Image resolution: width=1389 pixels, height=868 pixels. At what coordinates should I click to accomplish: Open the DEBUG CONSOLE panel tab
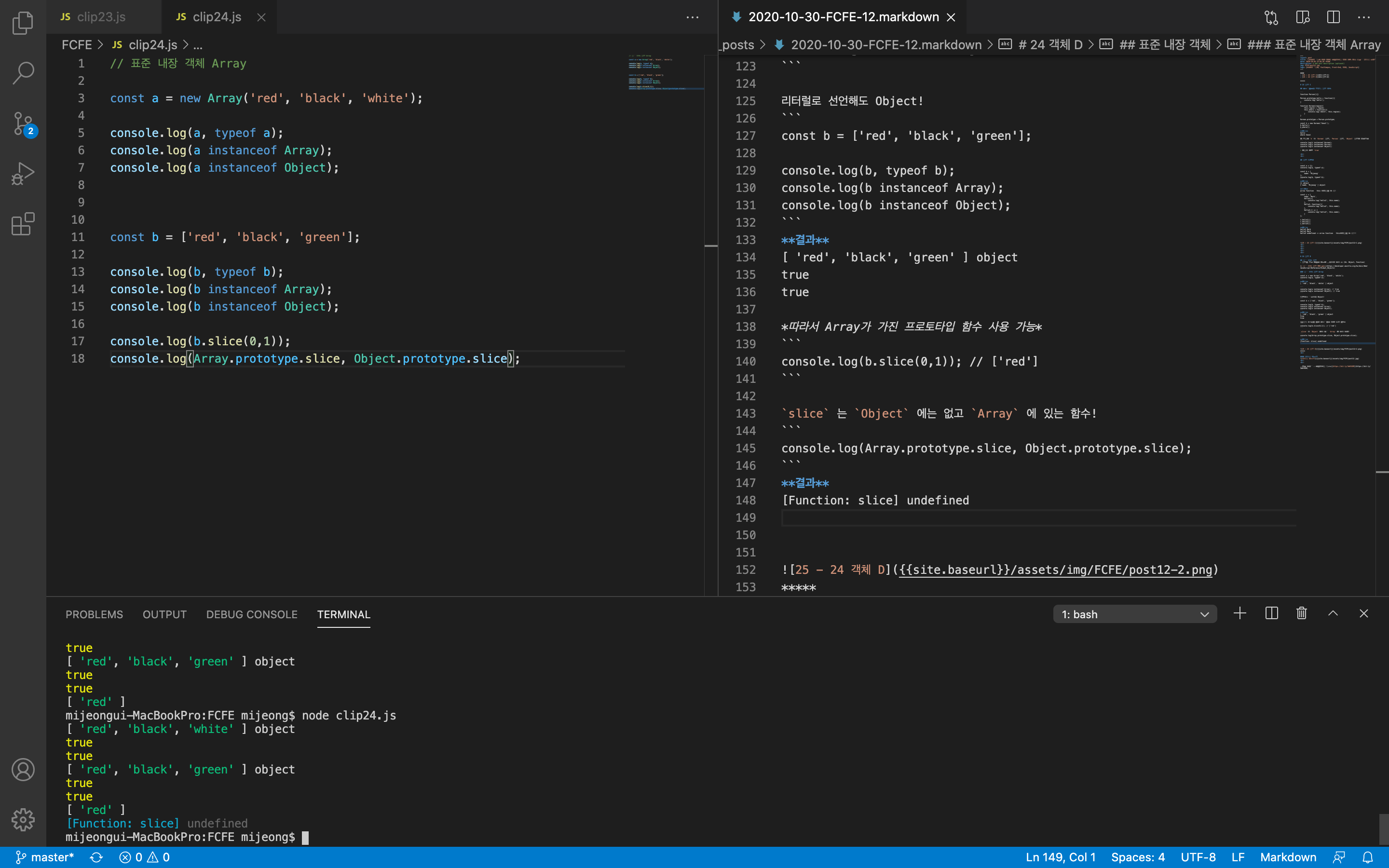pyautogui.click(x=252, y=614)
